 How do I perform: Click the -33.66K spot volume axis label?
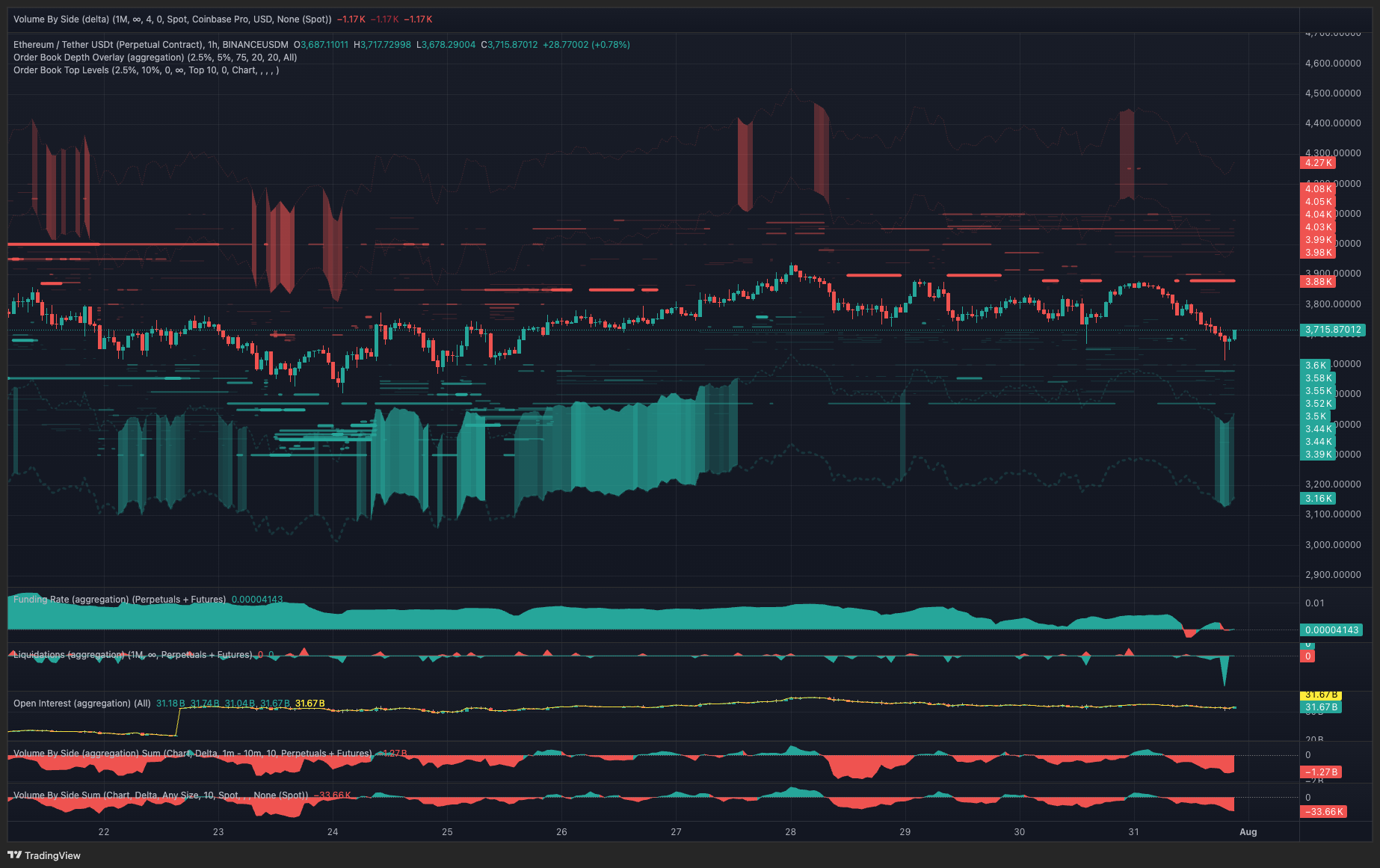1323,812
